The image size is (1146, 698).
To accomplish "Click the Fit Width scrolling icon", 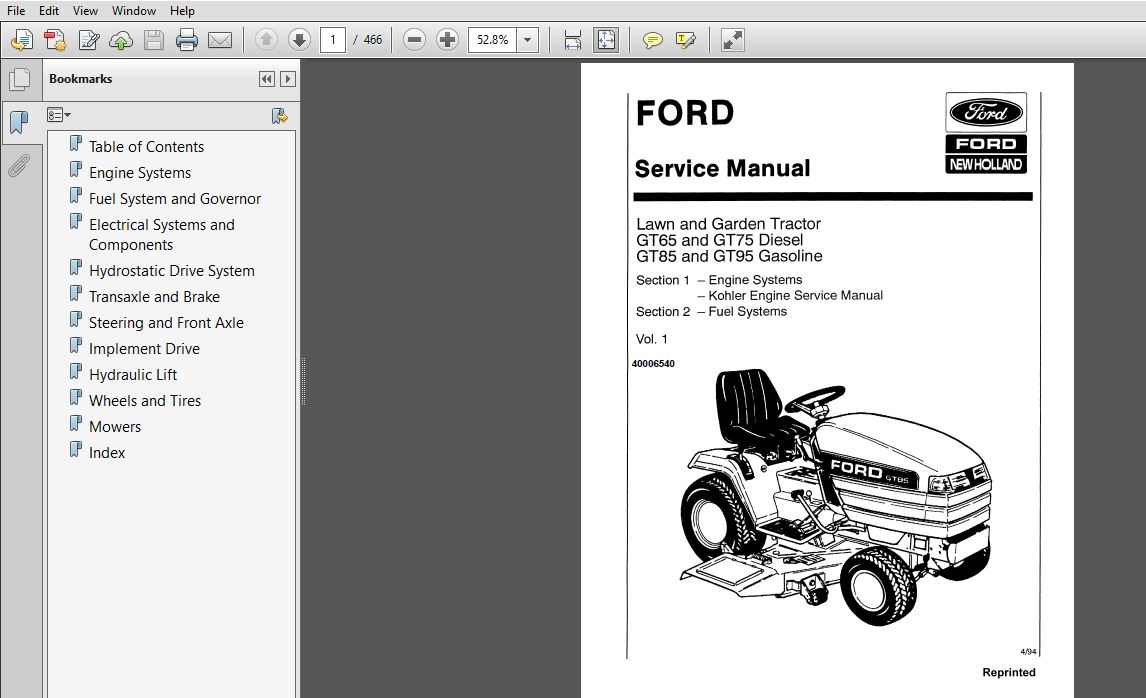I will coord(572,39).
